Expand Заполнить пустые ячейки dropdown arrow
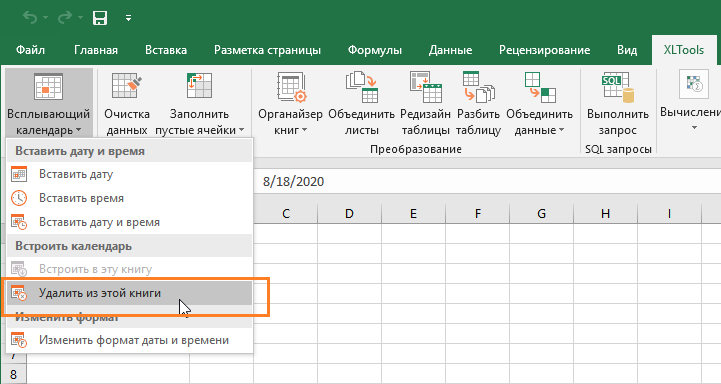Viewport: 721px width, 384px height. click(241, 131)
